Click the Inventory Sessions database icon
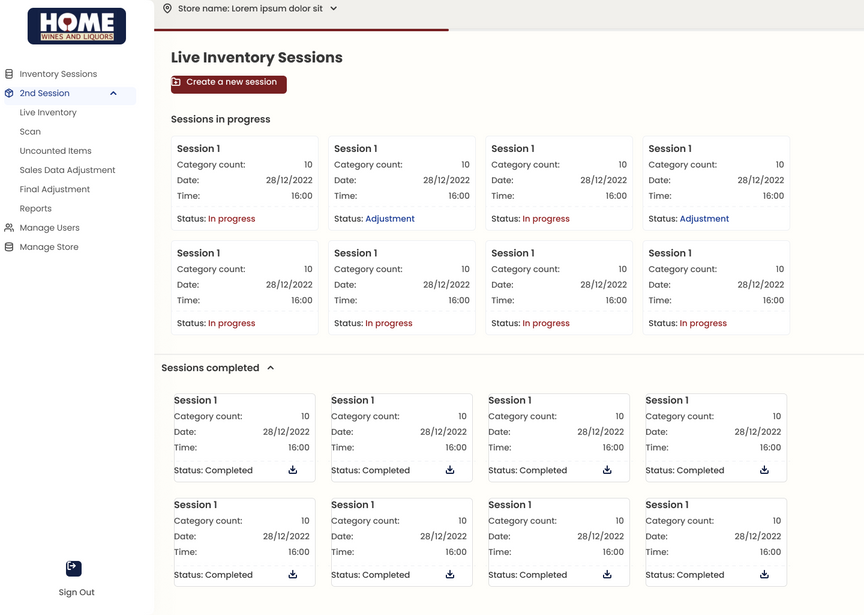 click(x=9, y=74)
